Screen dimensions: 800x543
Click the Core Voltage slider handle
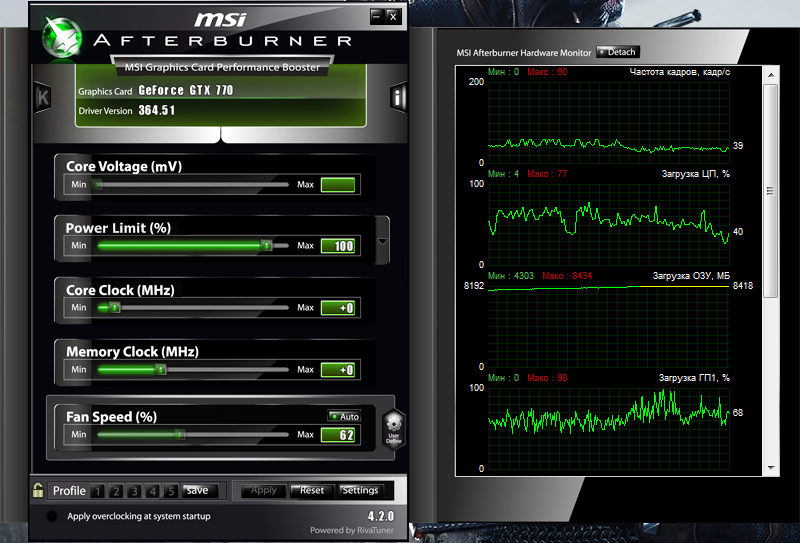pos(98,185)
